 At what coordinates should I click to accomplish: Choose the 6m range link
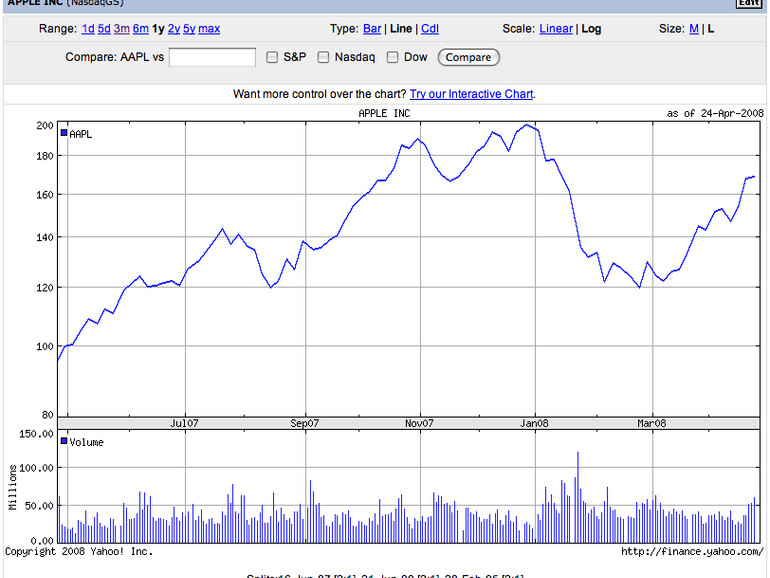[x=140, y=29]
